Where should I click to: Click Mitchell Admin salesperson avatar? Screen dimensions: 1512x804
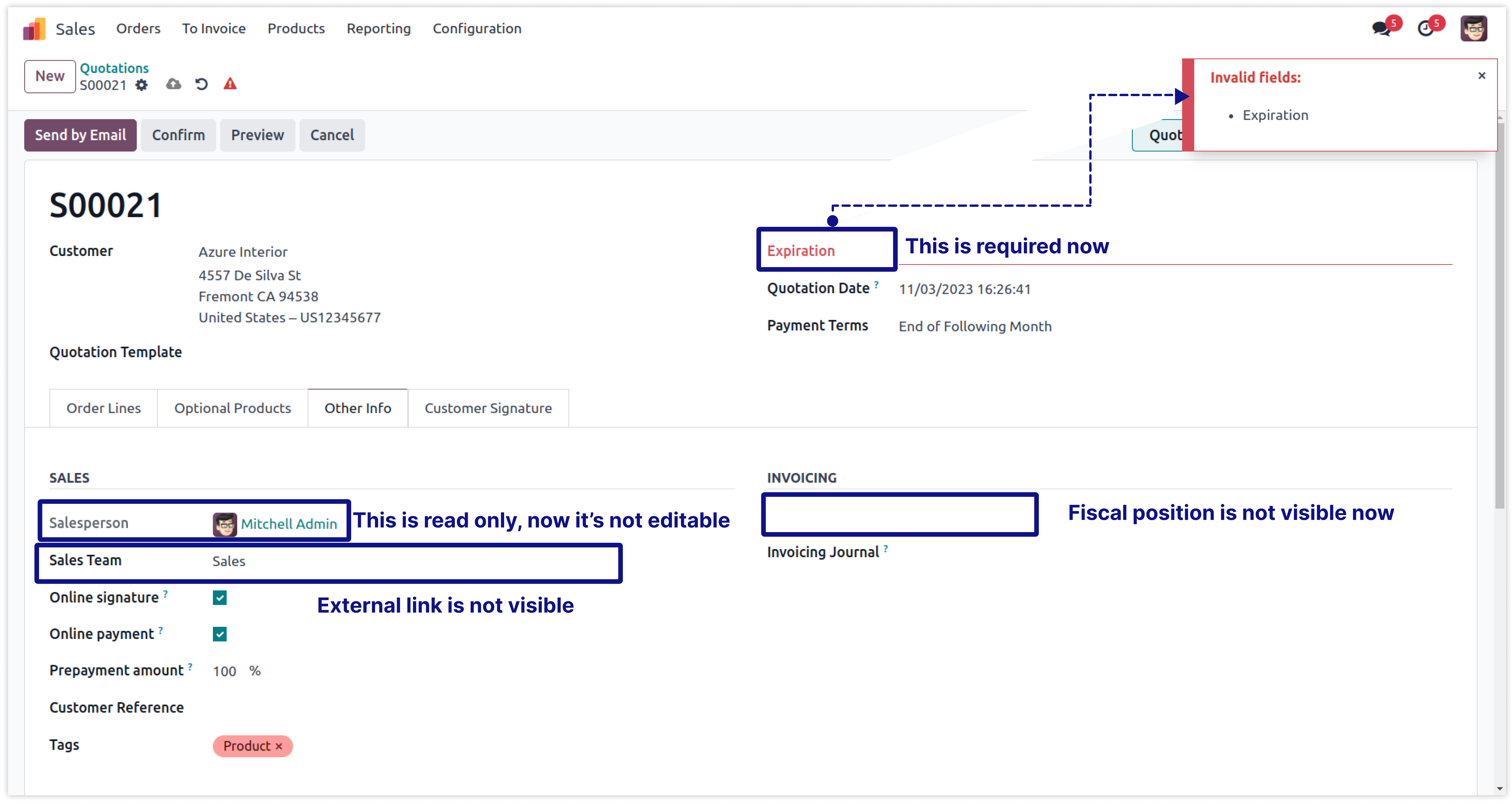tap(225, 524)
